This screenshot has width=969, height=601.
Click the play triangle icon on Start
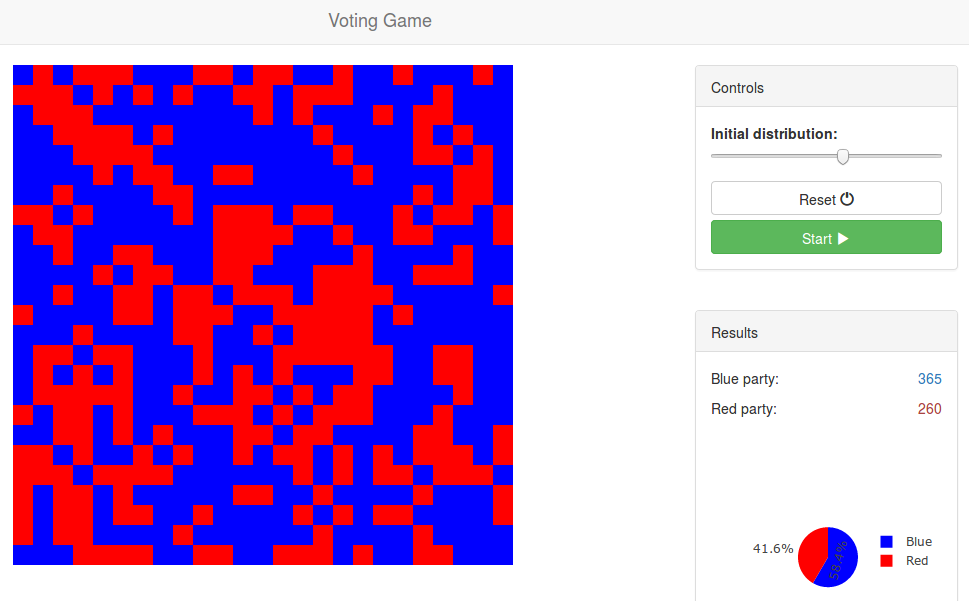click(842, 238)
